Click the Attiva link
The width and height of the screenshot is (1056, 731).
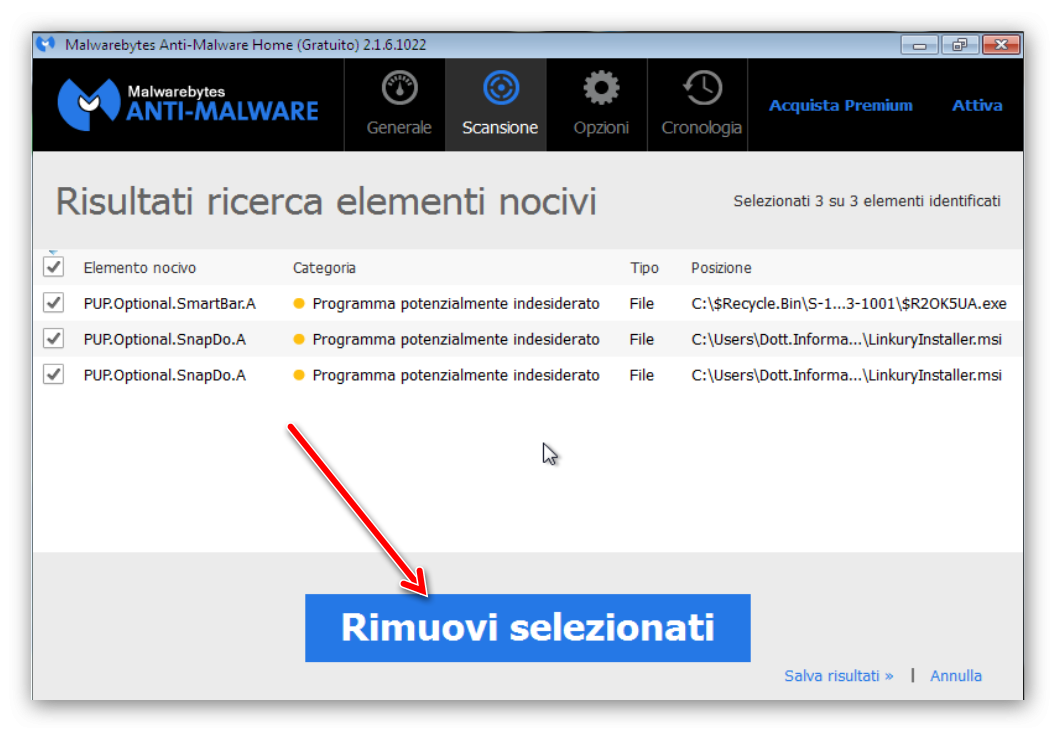pyautogui.click(x=977, y=105)
